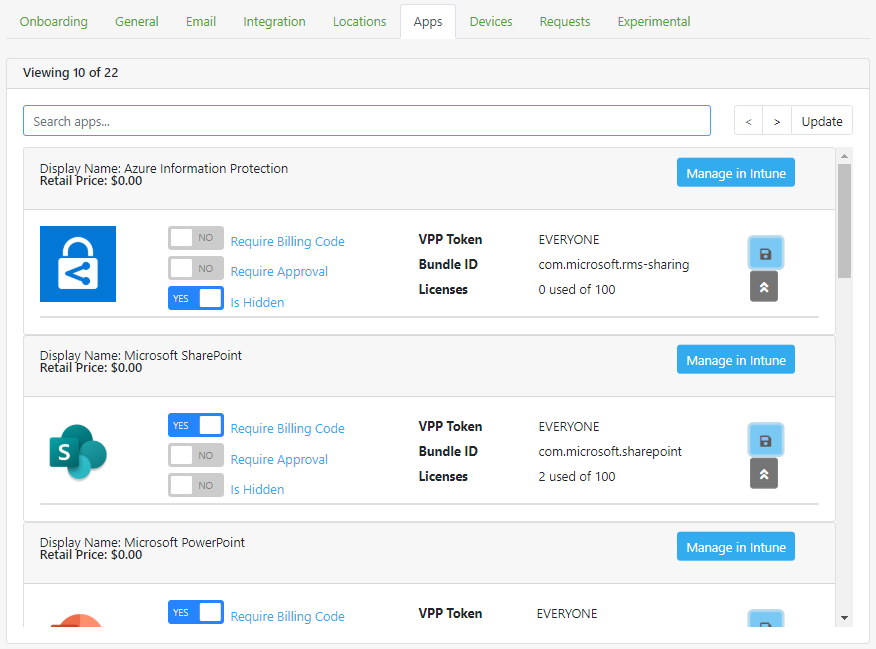
Task: Click Manage in Intune for Azure Information Protection
Action: point(736,173)
